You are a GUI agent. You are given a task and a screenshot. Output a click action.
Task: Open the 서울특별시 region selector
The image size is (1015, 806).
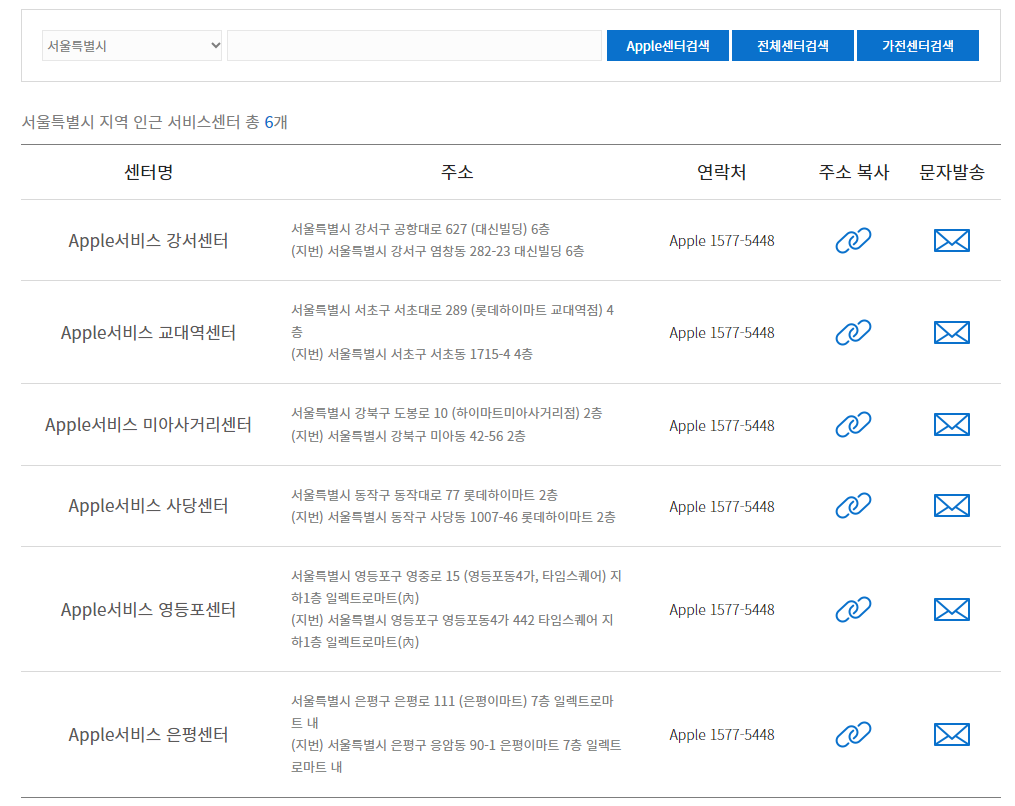tap(131, 45)
